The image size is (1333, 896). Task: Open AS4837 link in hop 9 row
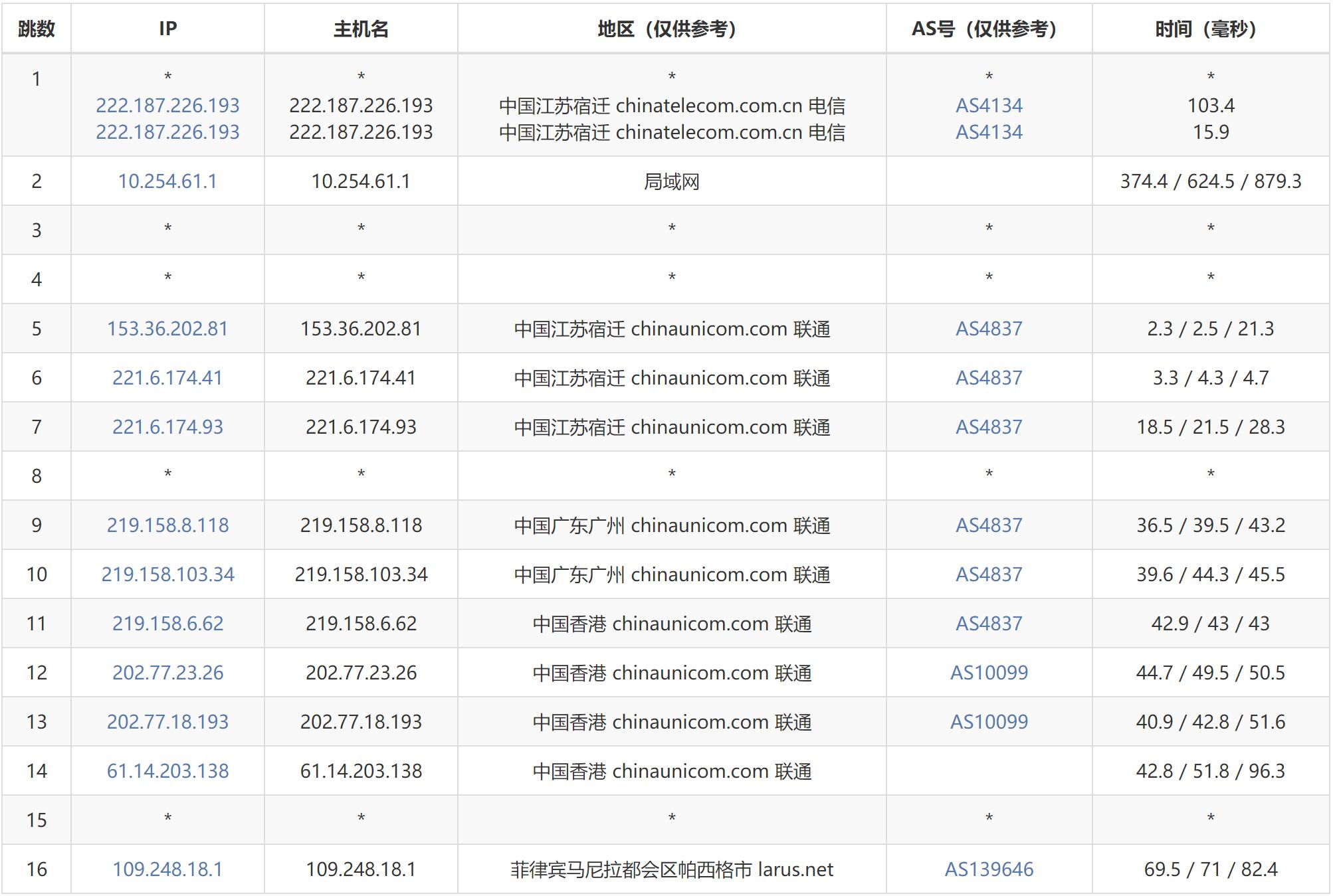click(989, 525)
